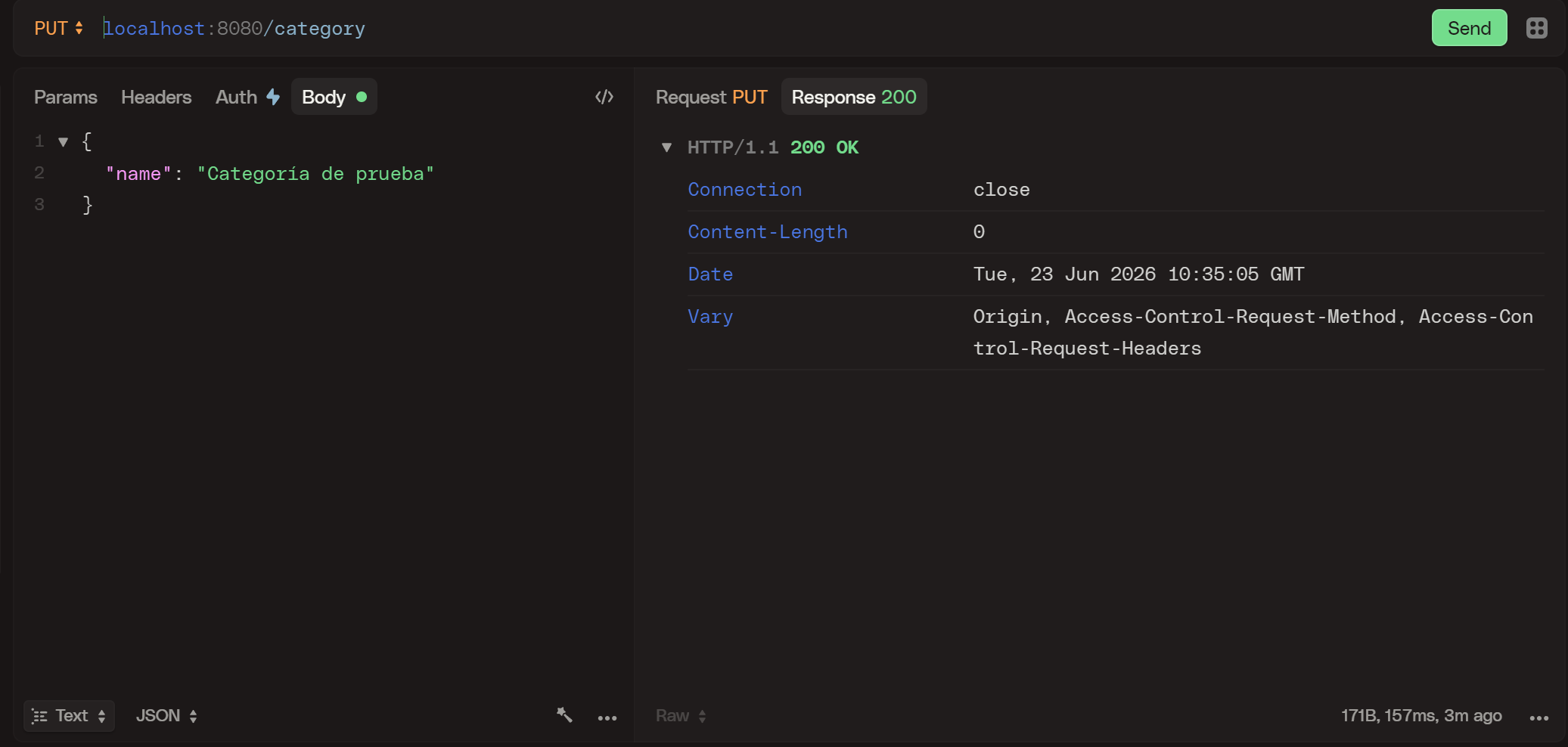Click line number 2 in the editor
Screen dimensions: 1568x747
point(39,173)
